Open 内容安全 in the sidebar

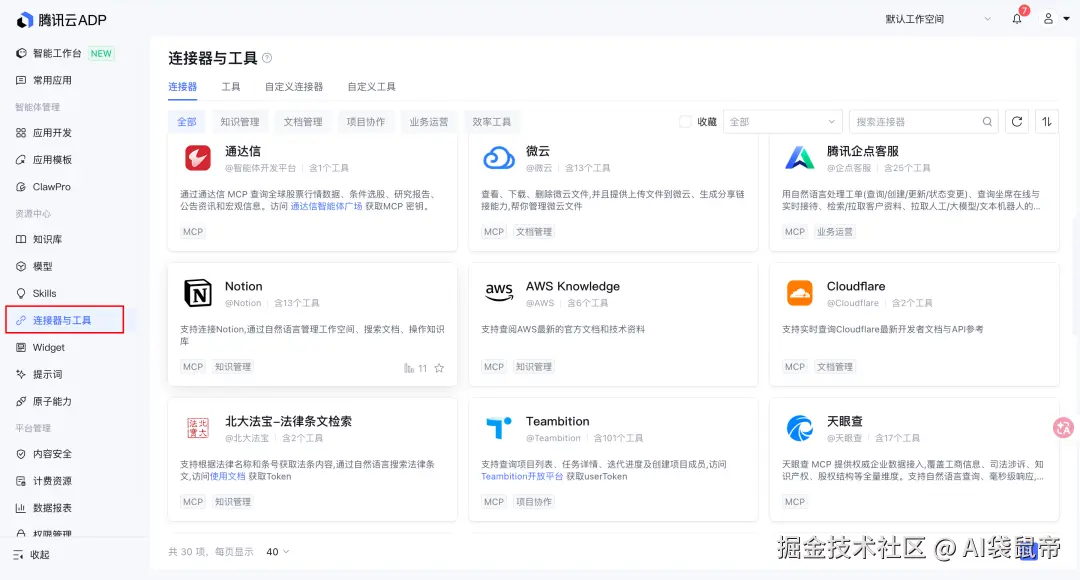point(52,453)
